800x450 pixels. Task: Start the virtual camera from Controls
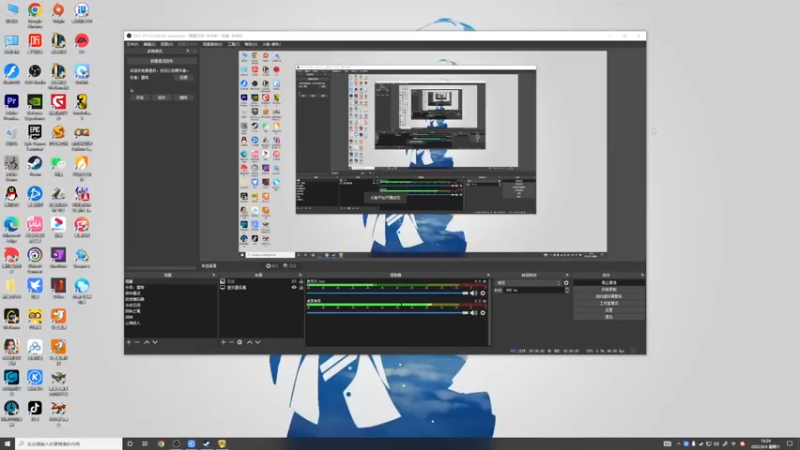pyautogui.click(x=609, y=296)
